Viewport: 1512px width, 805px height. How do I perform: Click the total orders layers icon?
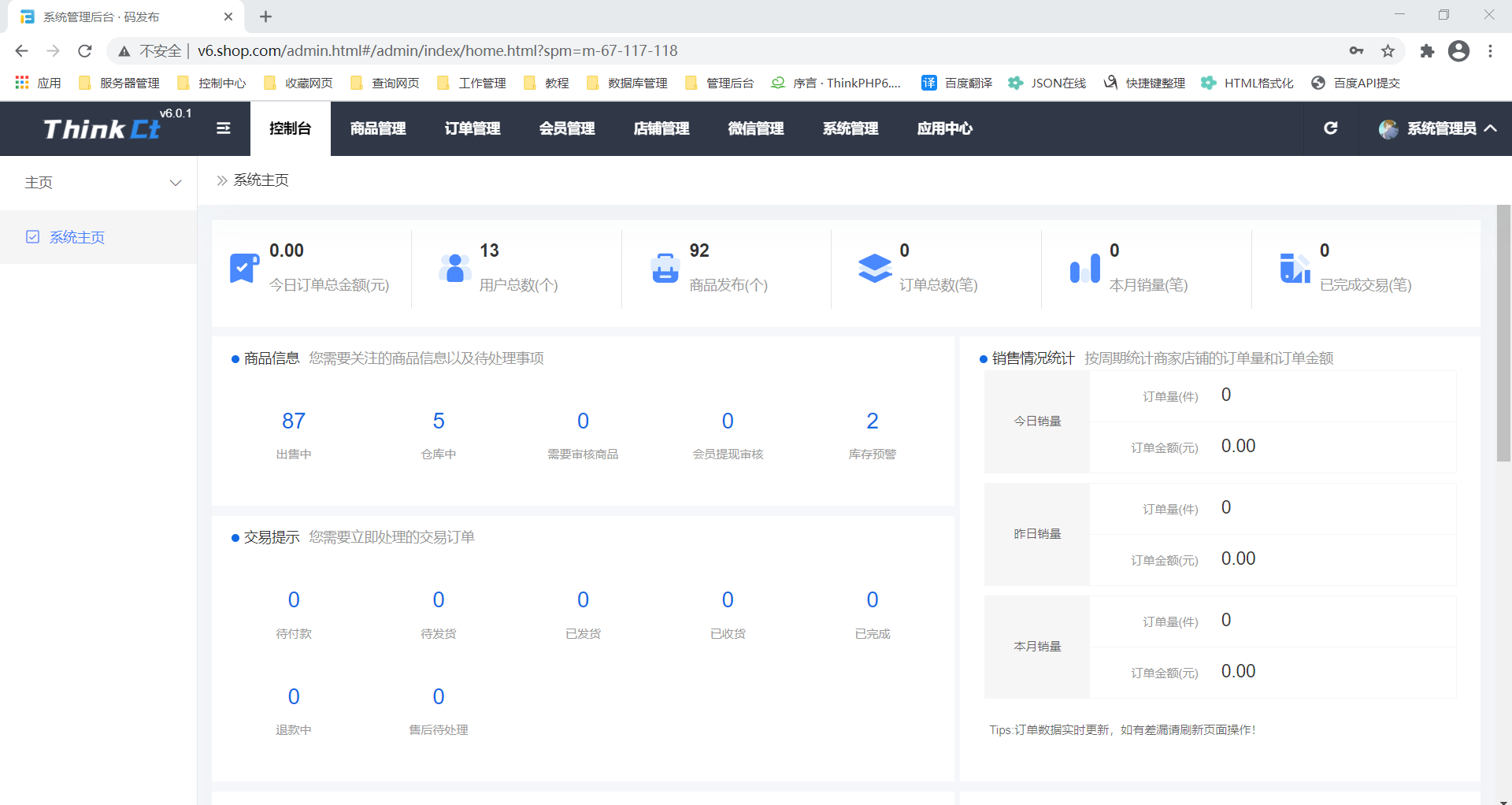875,268
